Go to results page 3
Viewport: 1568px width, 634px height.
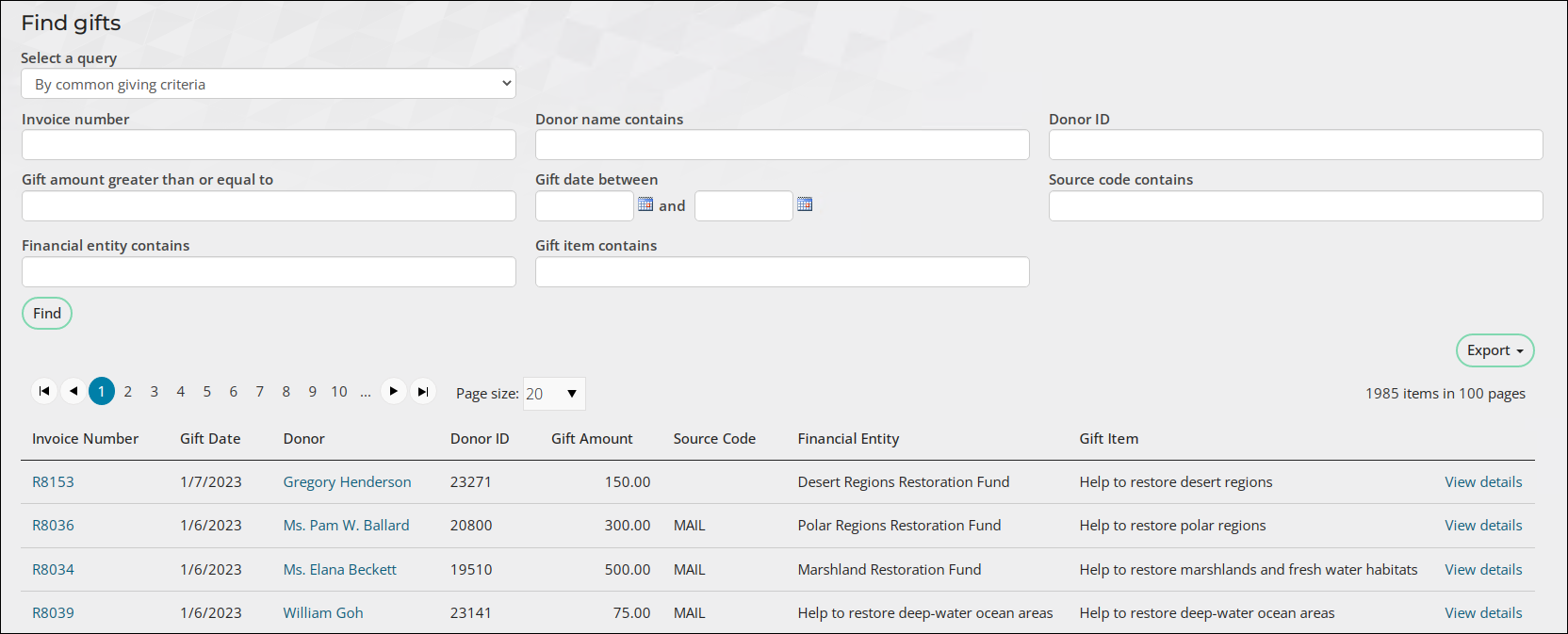pos(155,391)
